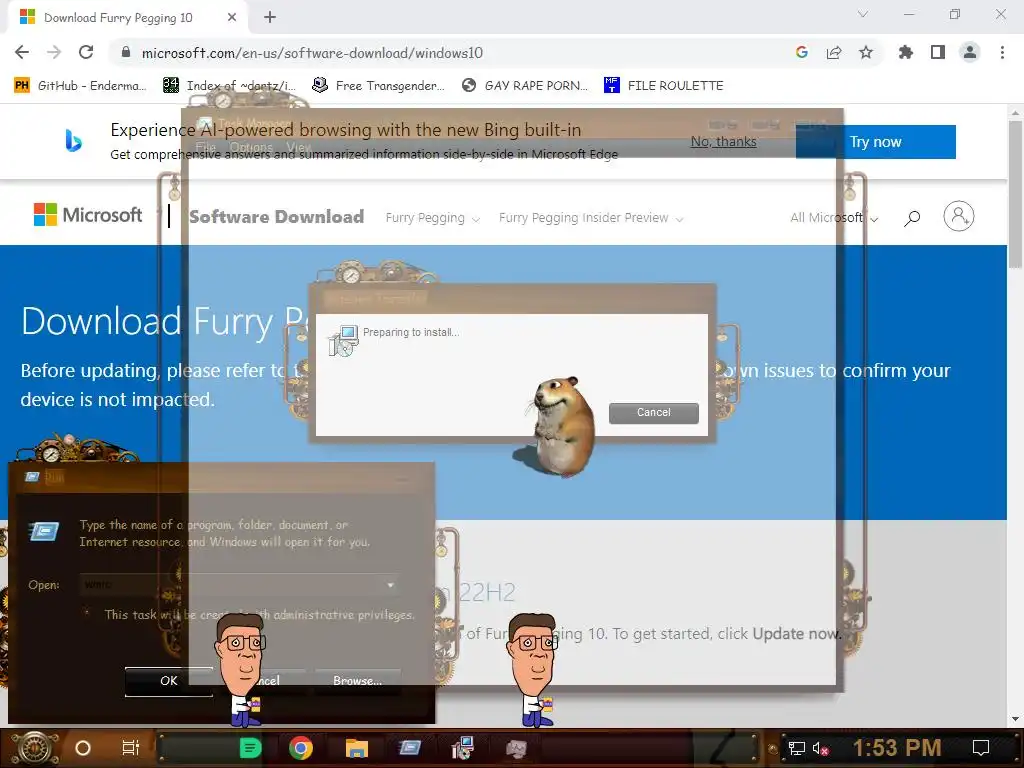Open the 'Index of ~dantz' bookmark
This screenshot has height=768, width=1024.
[x=229, y=86]
